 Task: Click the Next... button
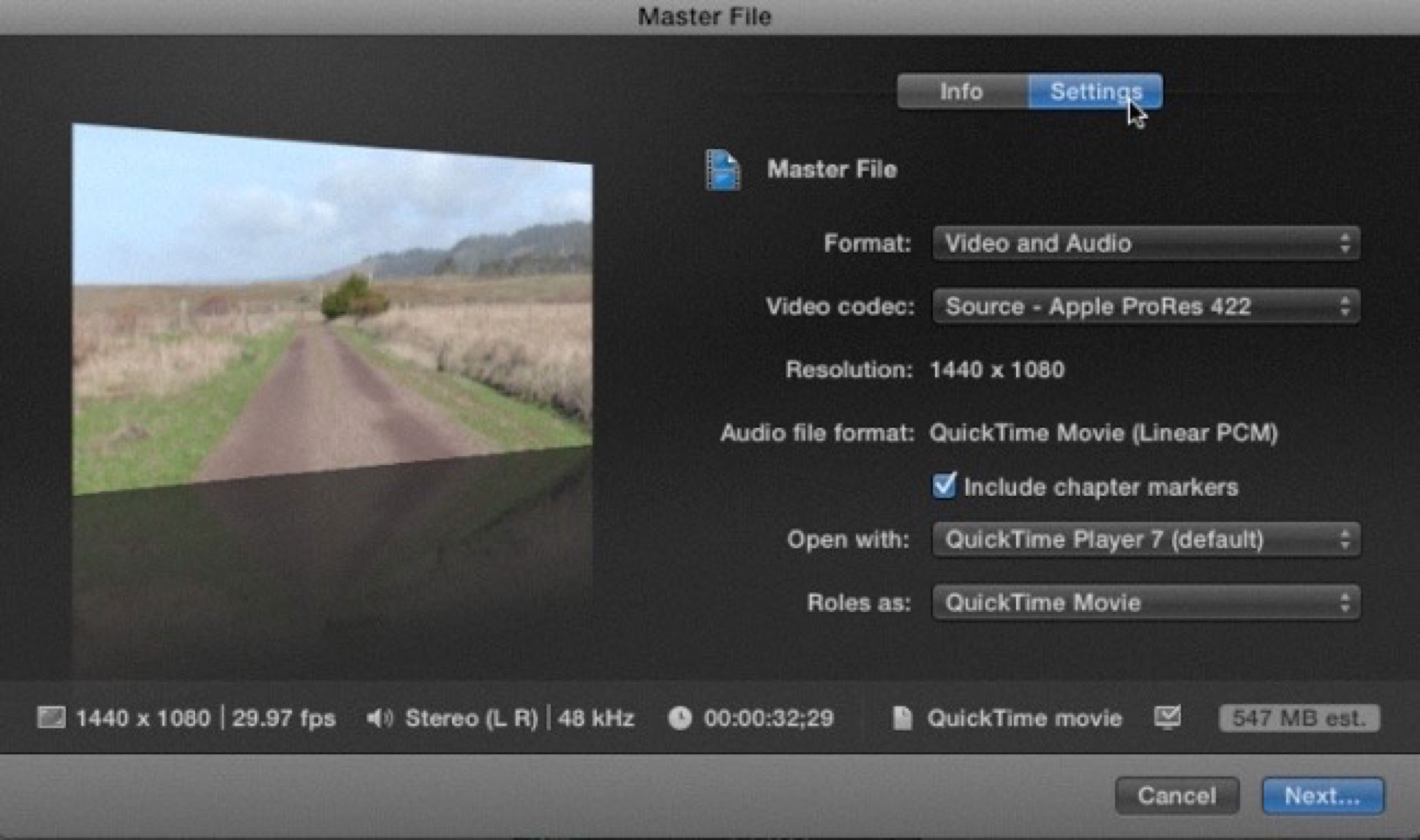click(1323, 796)
